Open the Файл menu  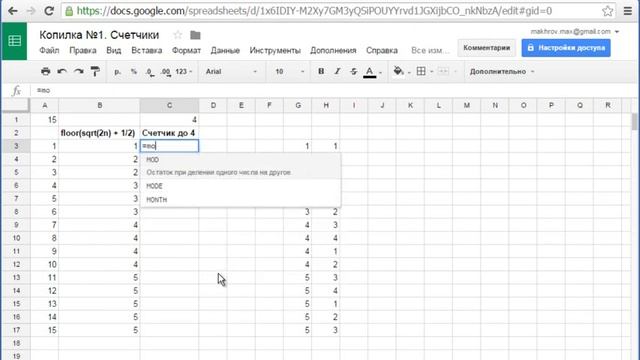pyautogui.click(x=49, y=50)
